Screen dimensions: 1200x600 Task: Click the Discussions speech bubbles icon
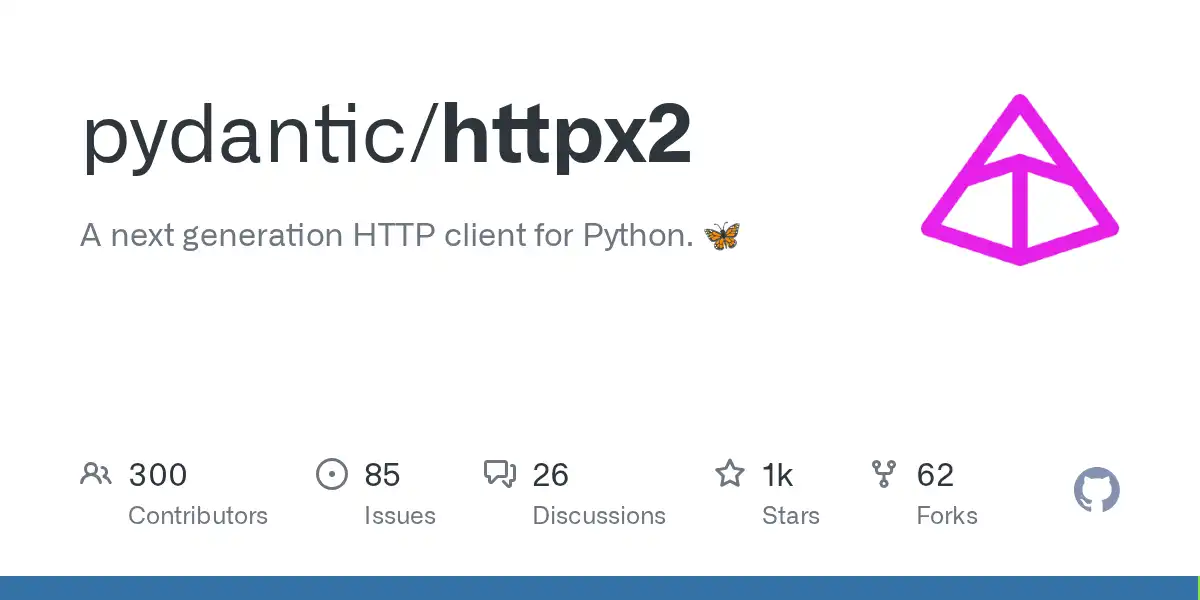[x=500, y=474]
